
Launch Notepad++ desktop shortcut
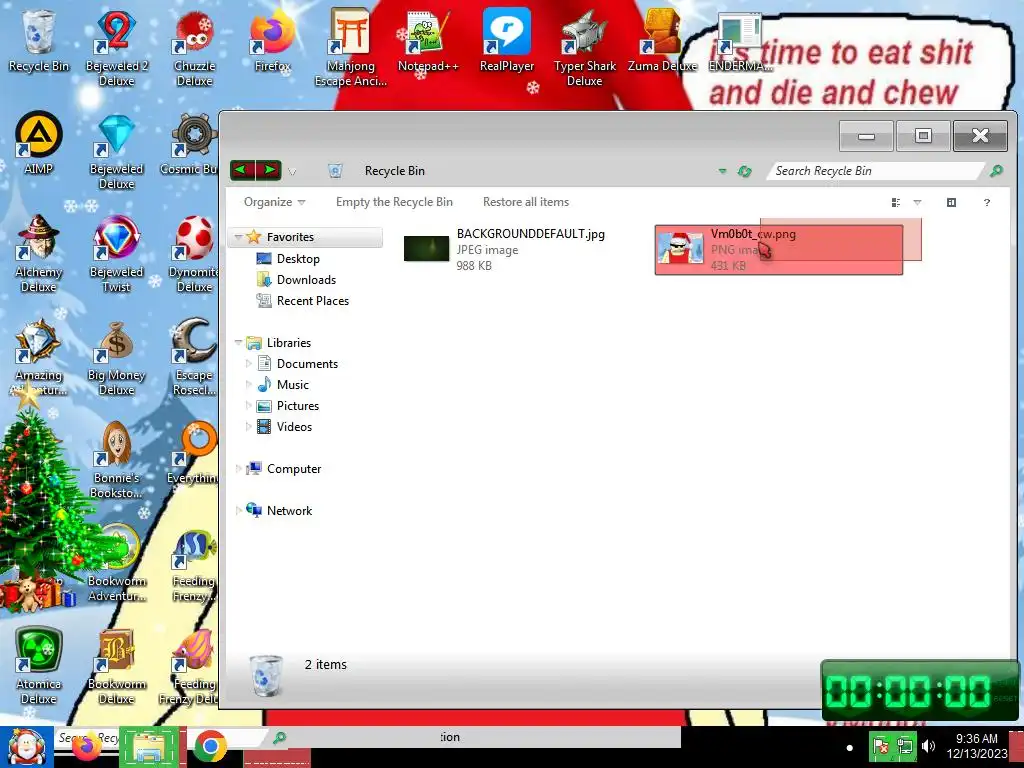[x=428, y=40]
